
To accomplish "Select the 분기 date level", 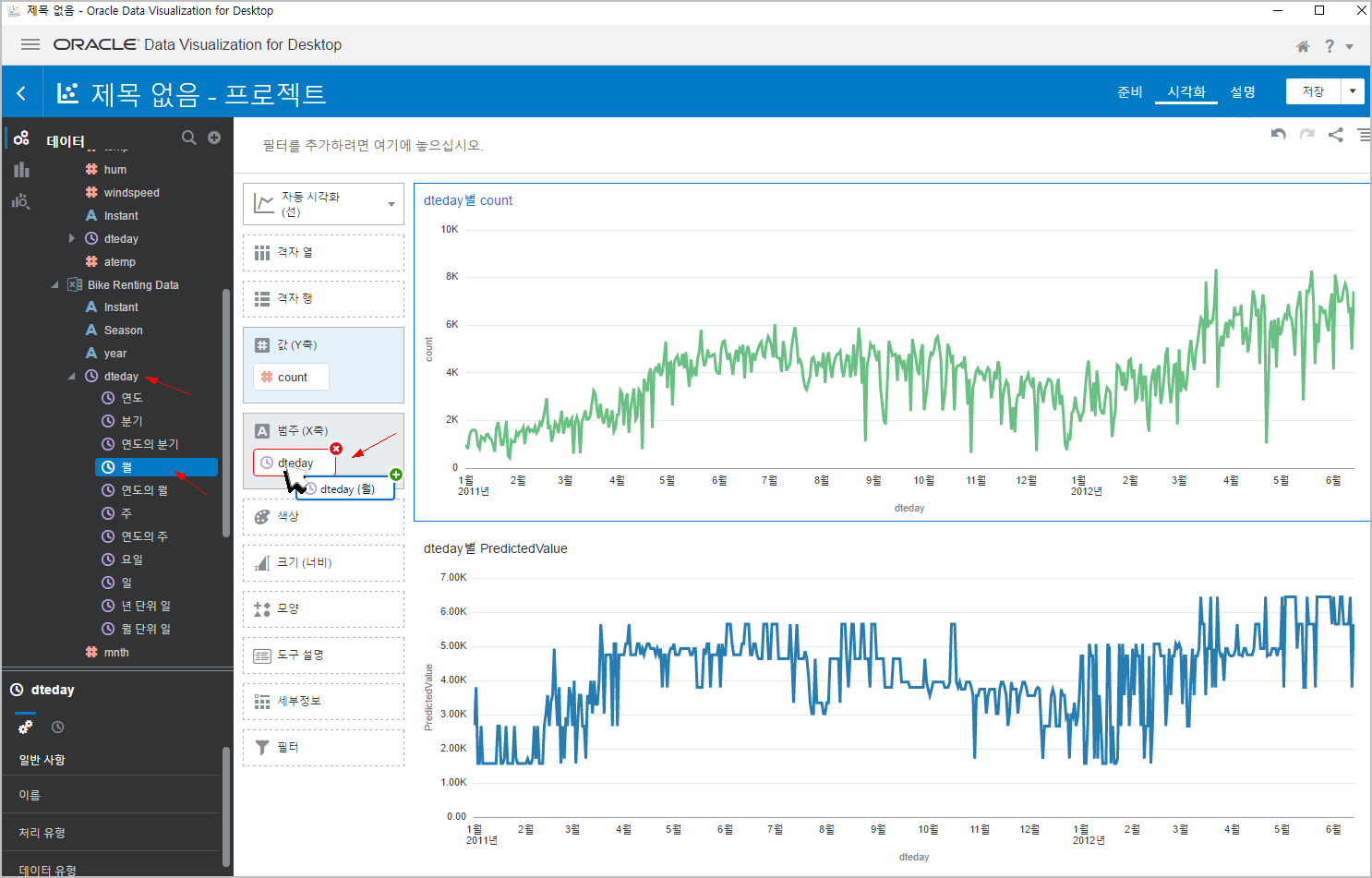I will tap(132, 421).
